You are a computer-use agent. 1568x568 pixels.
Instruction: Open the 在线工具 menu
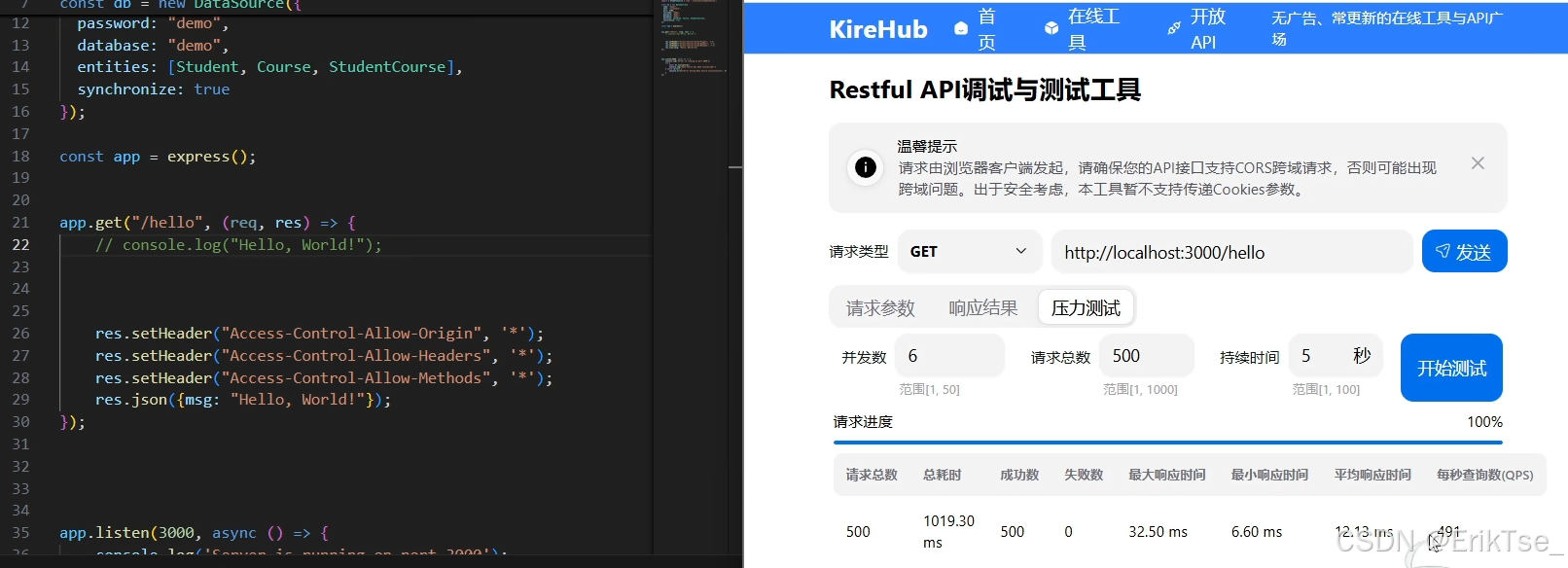(x=1094, y=29)
